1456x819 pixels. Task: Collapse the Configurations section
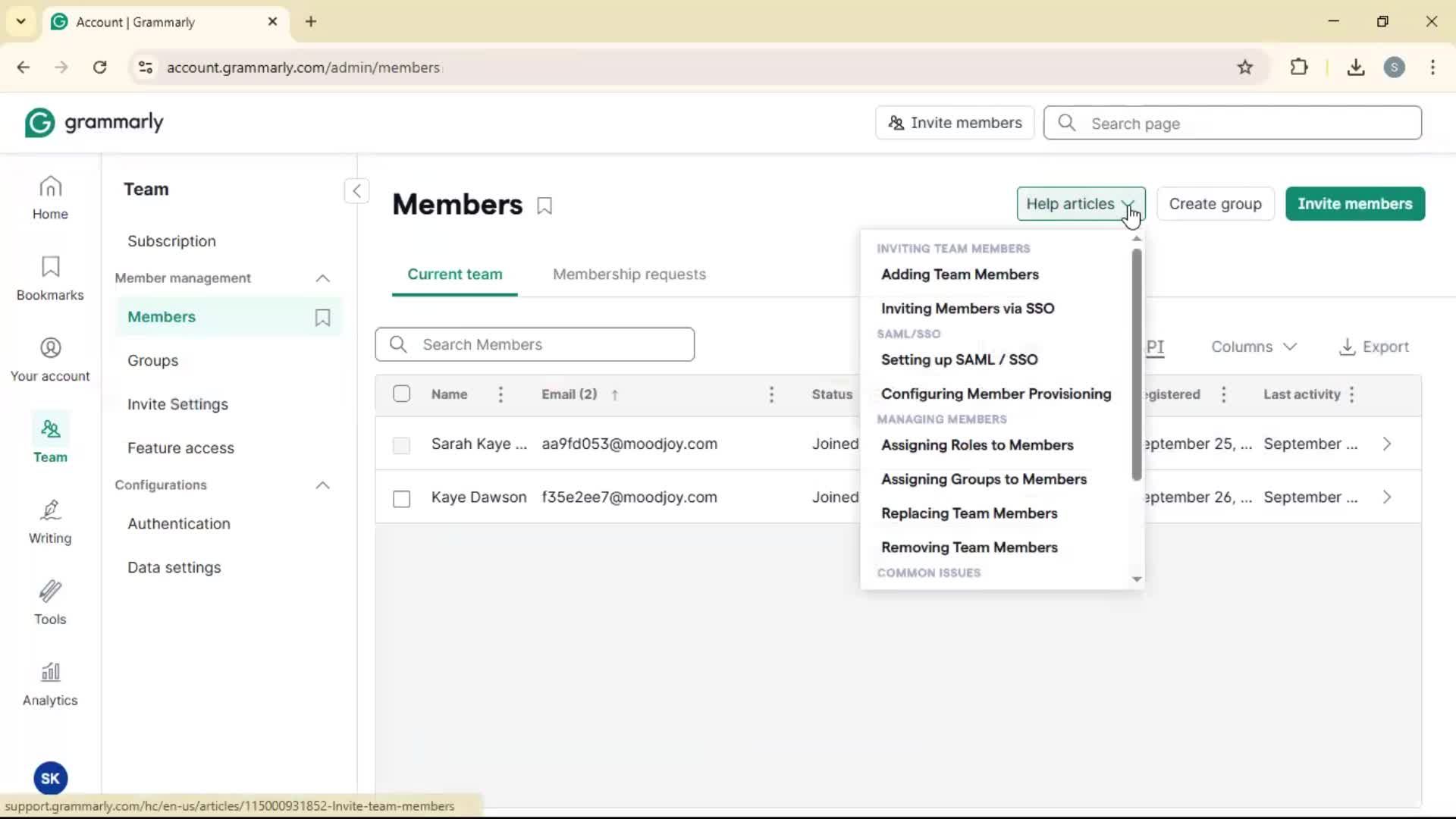pos(322,485)
